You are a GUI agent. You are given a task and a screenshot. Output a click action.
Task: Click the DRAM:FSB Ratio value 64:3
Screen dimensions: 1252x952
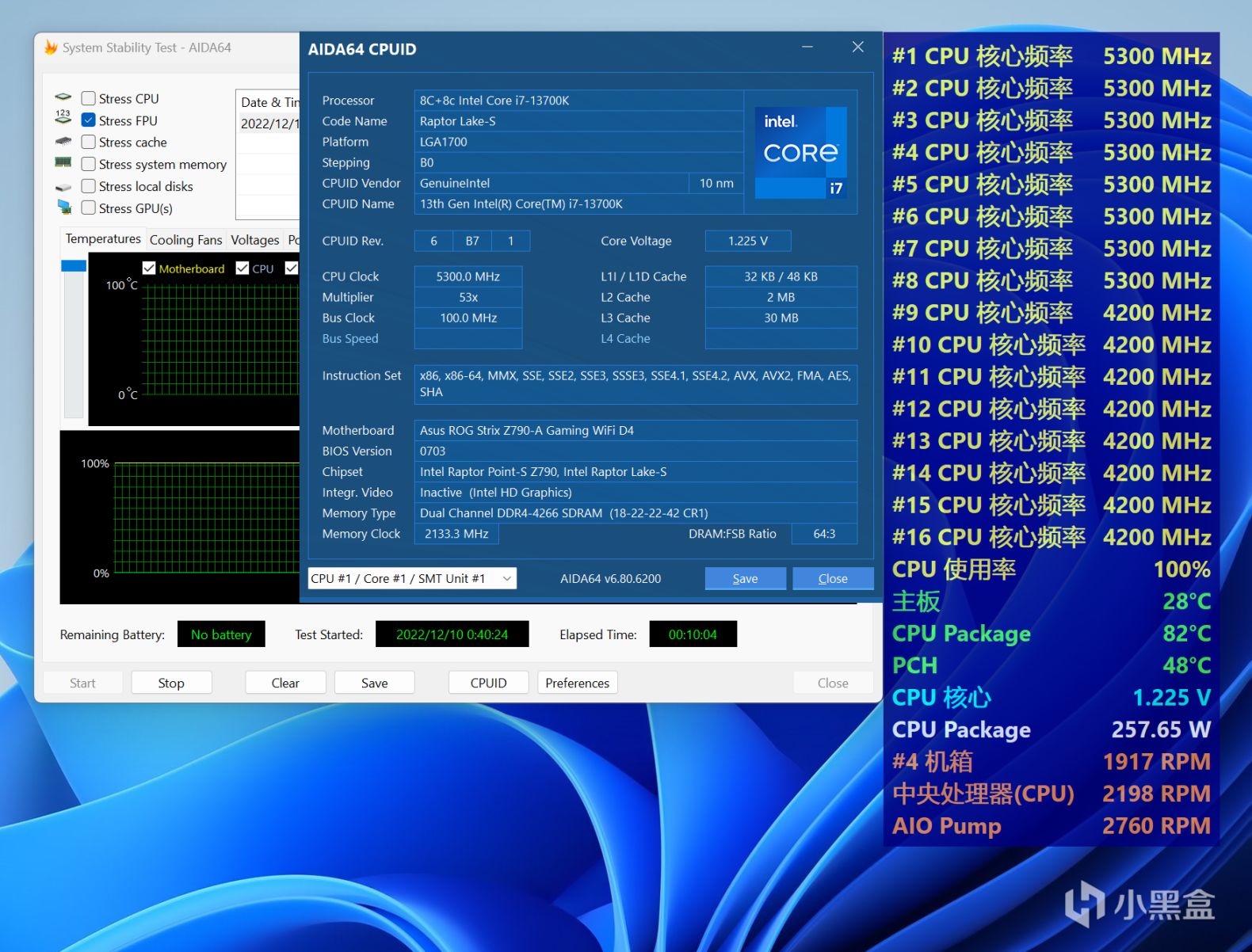tap(824, 534)
